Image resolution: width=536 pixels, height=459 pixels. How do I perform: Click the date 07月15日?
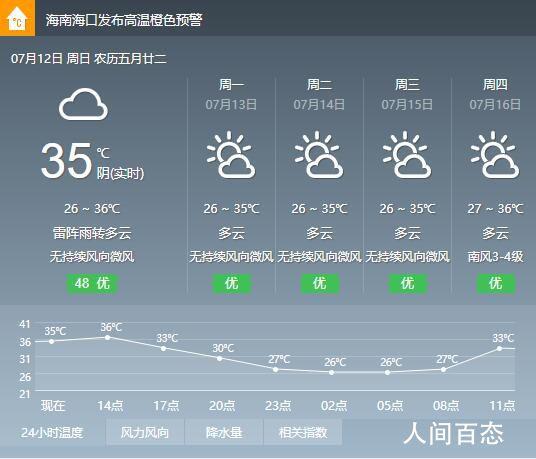407,105
